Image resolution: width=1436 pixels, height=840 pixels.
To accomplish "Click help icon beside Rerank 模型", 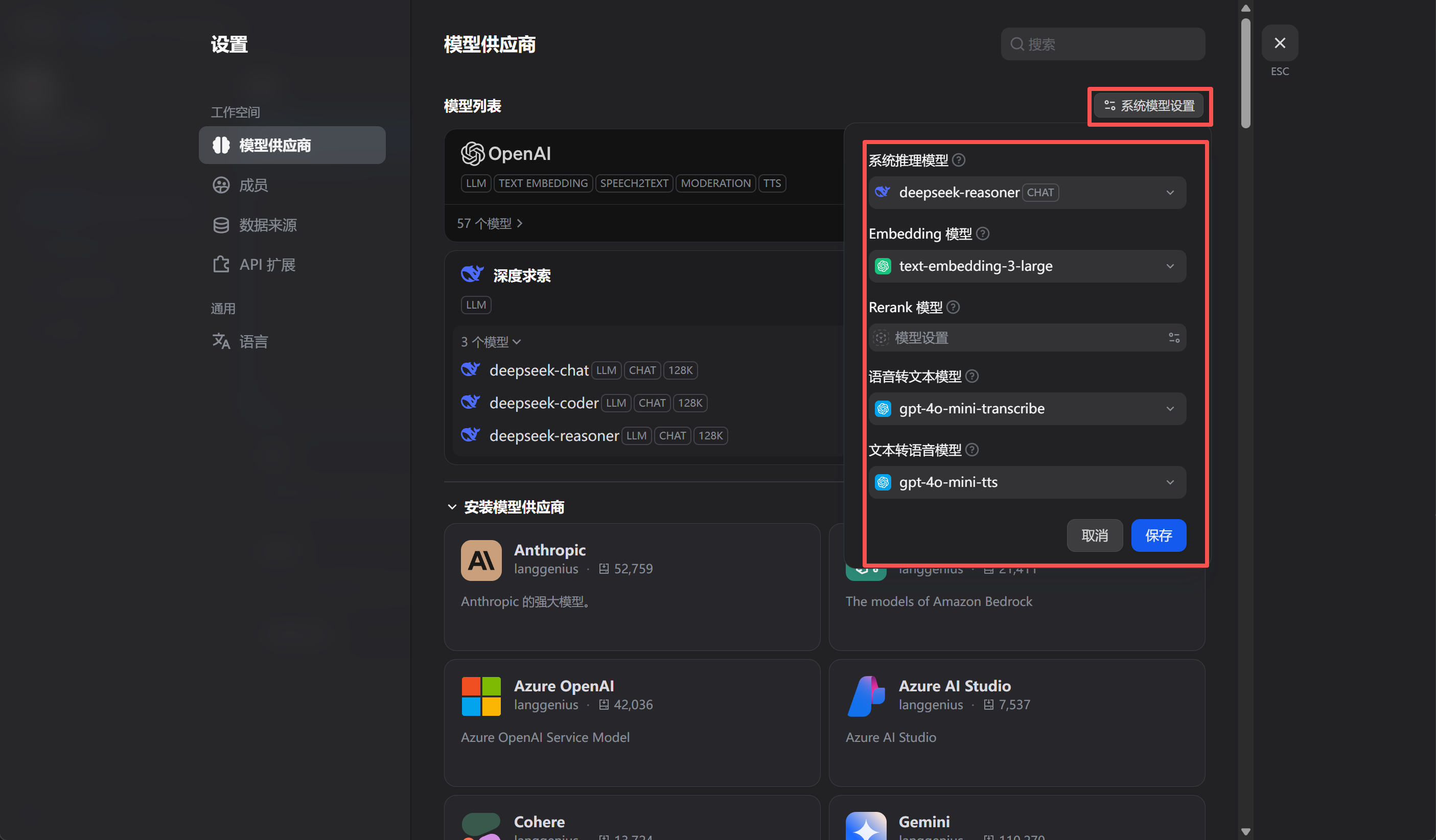I will pos(953,307).
